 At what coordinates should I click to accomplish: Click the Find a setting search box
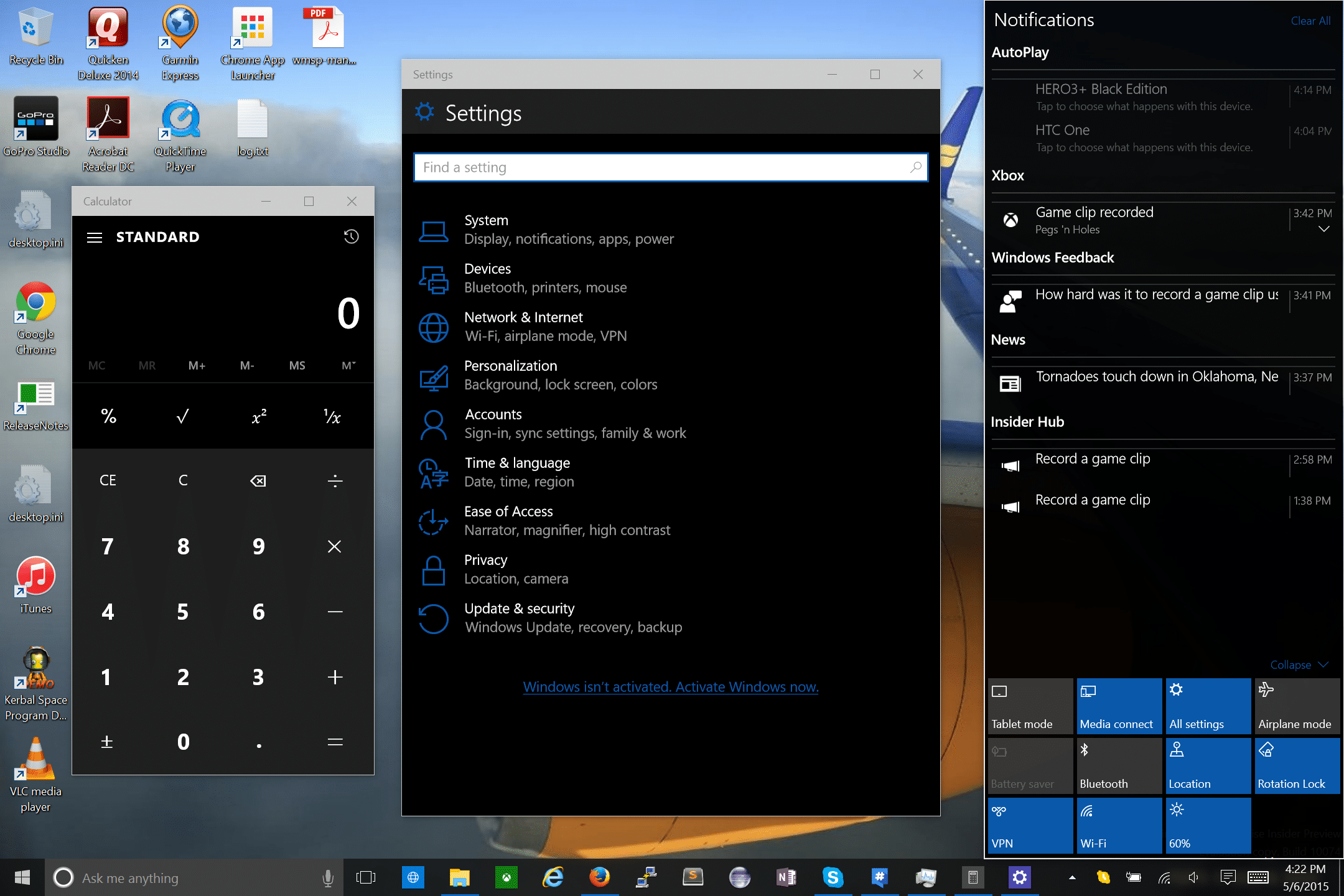671,167
